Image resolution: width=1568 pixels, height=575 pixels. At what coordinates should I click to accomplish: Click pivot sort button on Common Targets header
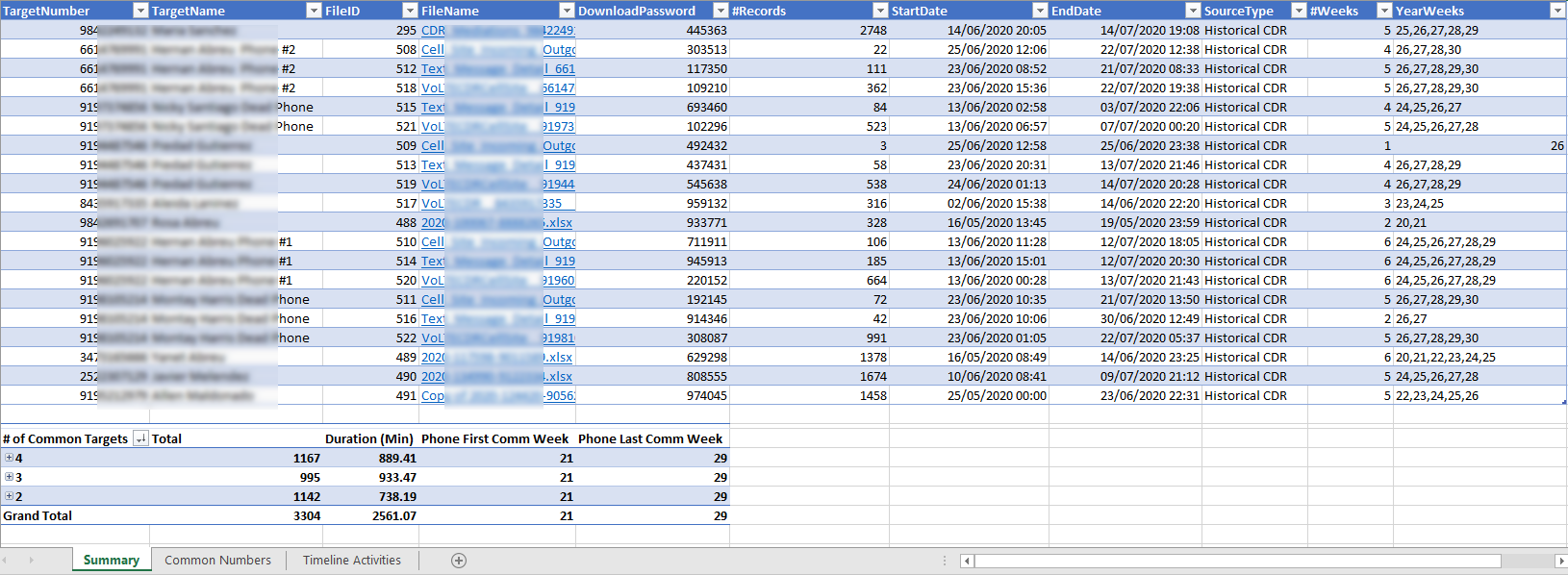(x=140, y=438)
